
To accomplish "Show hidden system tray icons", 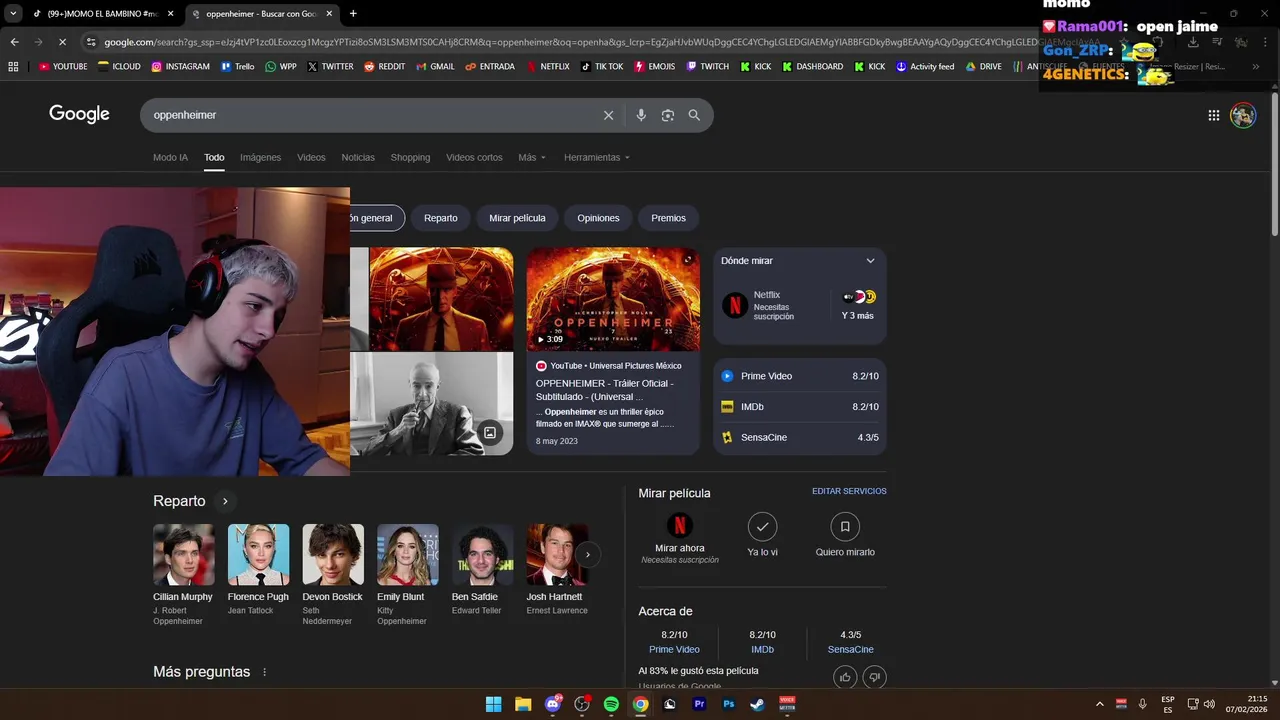I will point(1100,704).
